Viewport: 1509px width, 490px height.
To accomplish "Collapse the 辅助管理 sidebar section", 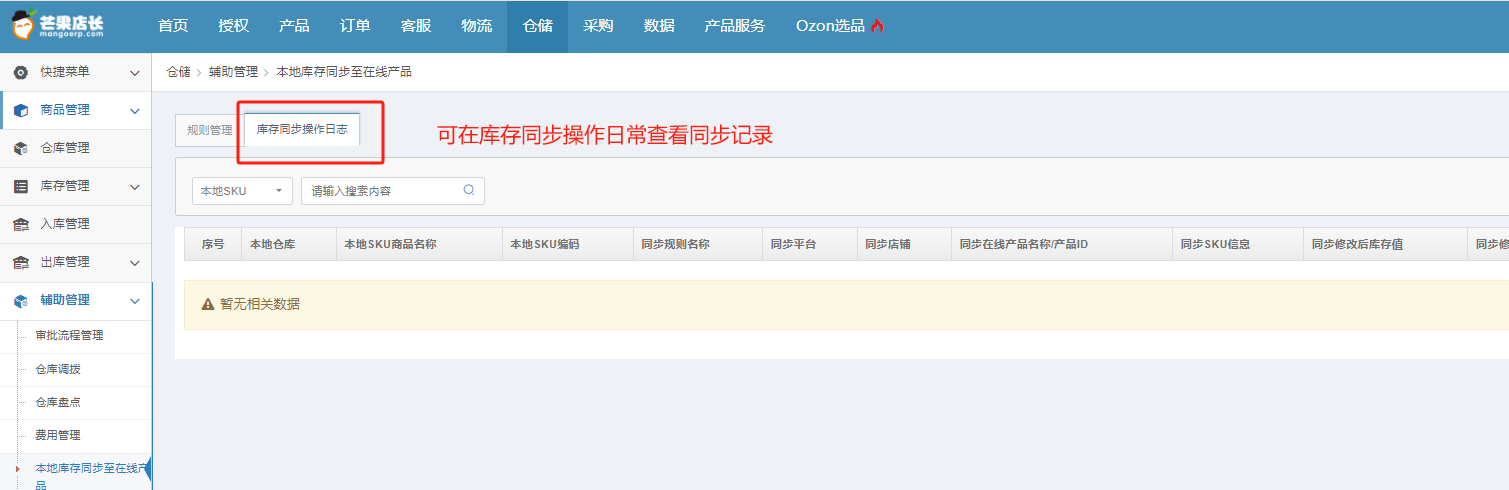I will tap(134, 300).
